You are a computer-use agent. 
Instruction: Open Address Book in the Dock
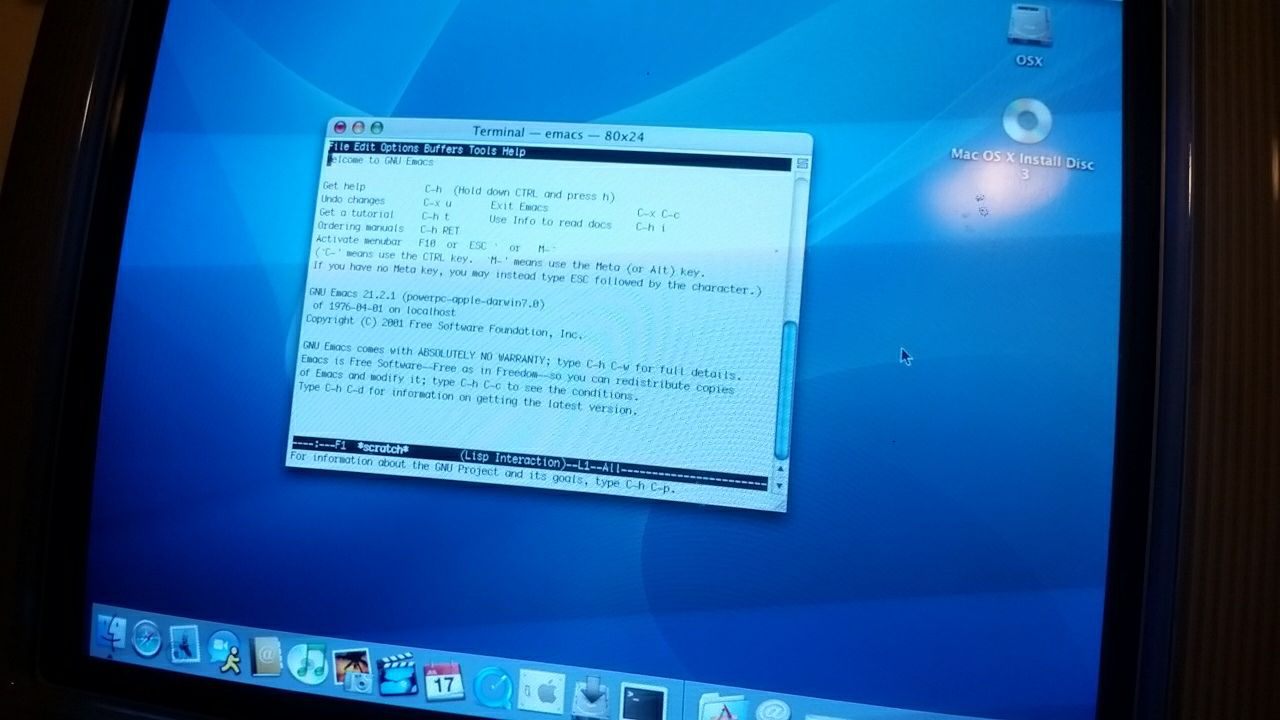[x=265, y=657]
